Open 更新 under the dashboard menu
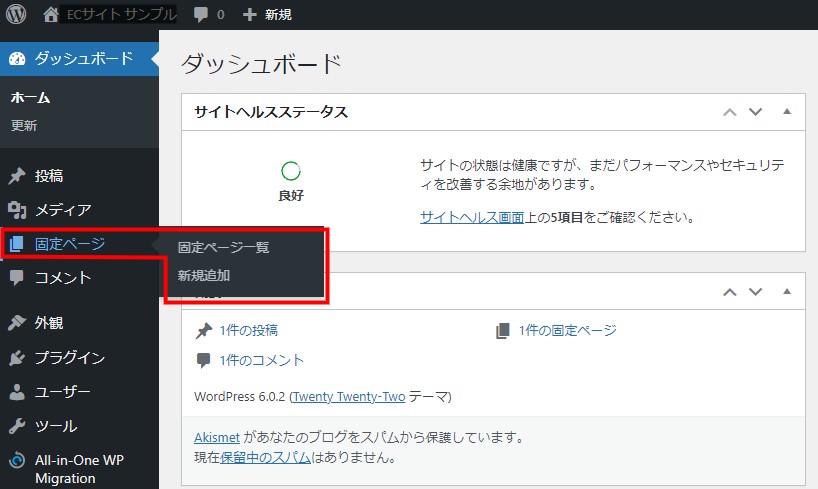Screen dimensions: 818x489 pyautogui.click(x=24, y=126)
